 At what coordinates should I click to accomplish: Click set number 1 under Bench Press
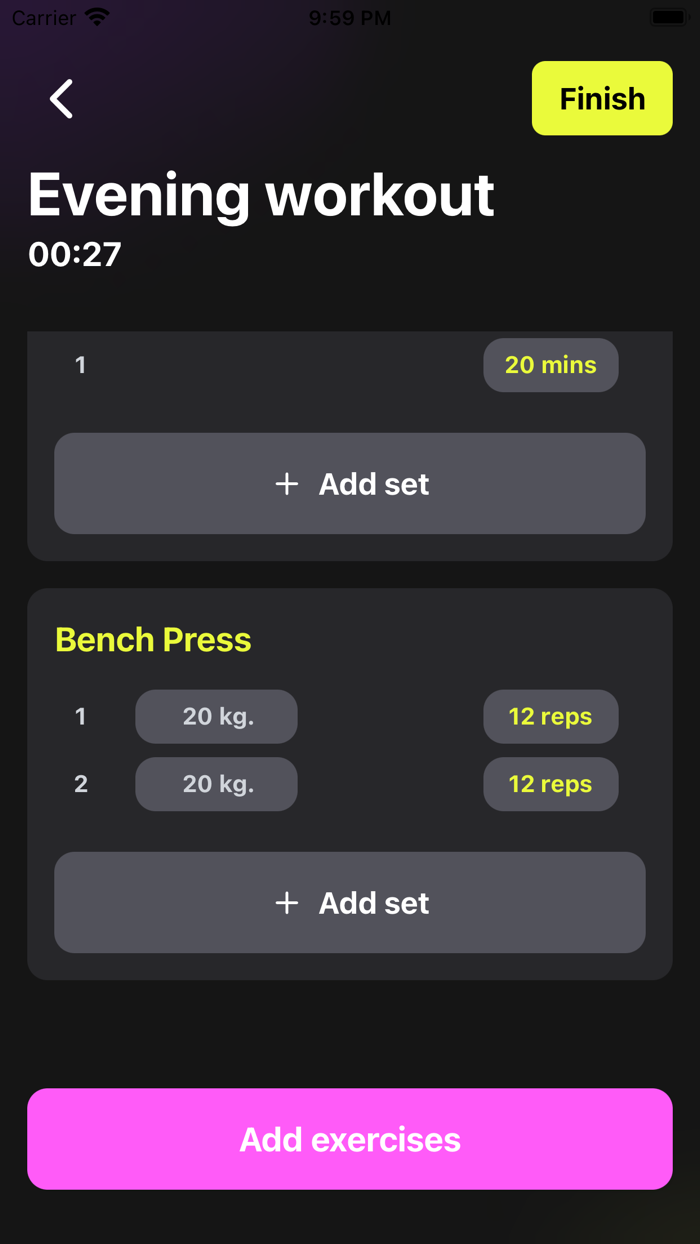tap(80, 716)
